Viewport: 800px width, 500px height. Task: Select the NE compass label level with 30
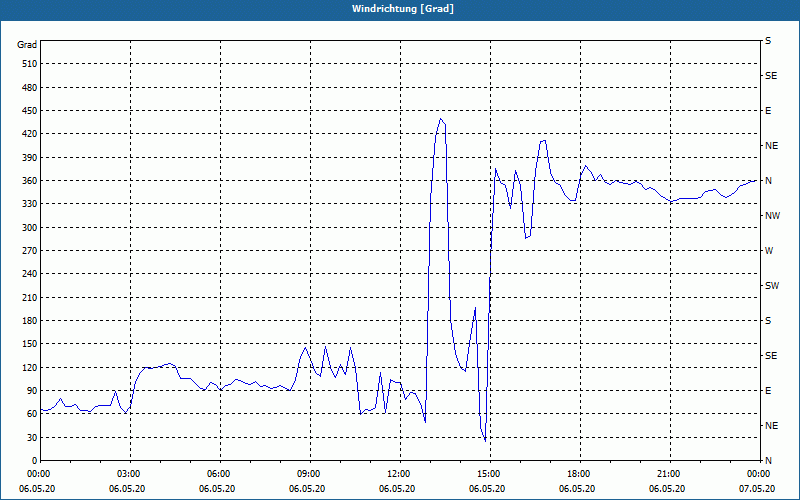point(772,426)
